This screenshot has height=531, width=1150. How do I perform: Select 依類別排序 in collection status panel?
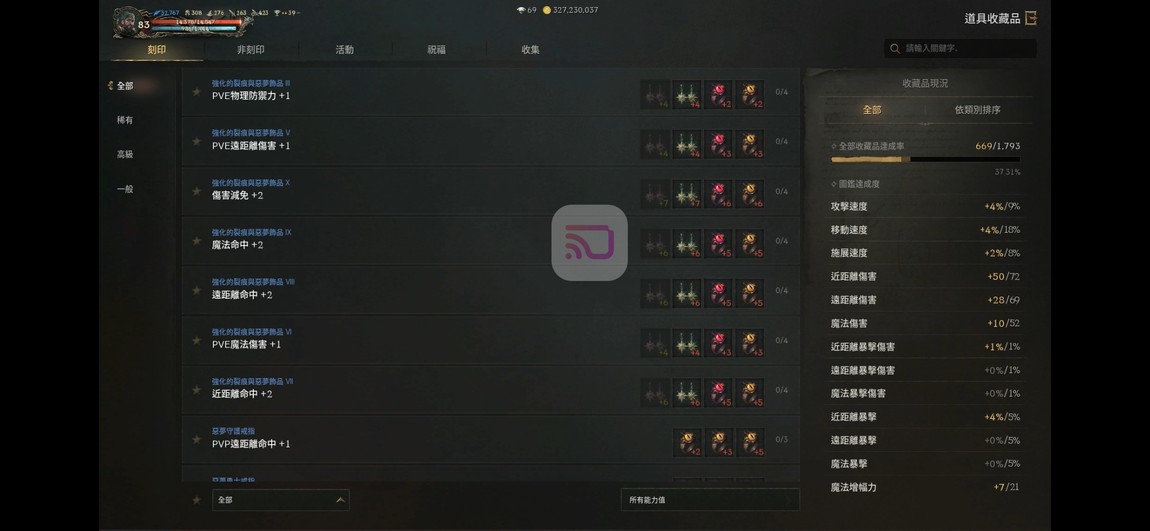(x=977, y=110)
